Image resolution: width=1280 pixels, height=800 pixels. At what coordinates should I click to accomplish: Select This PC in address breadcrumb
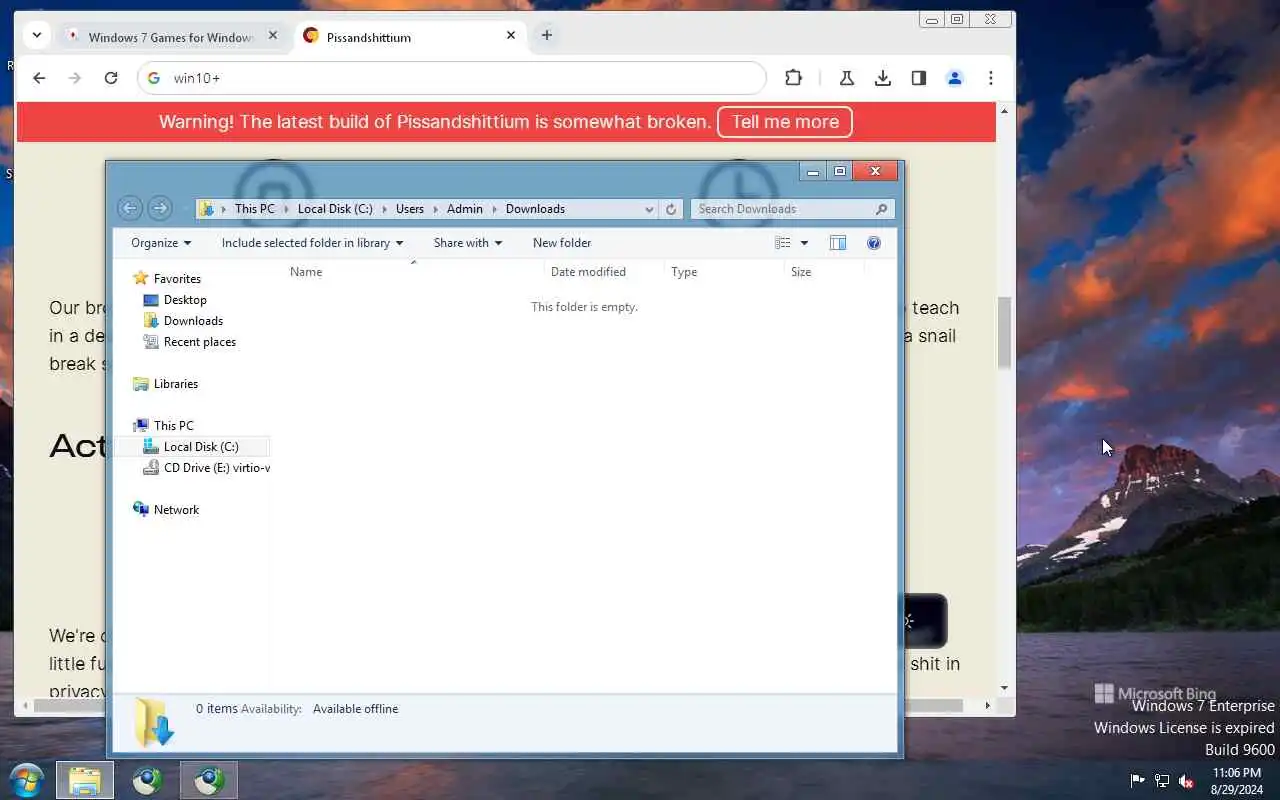click(254, 209)
